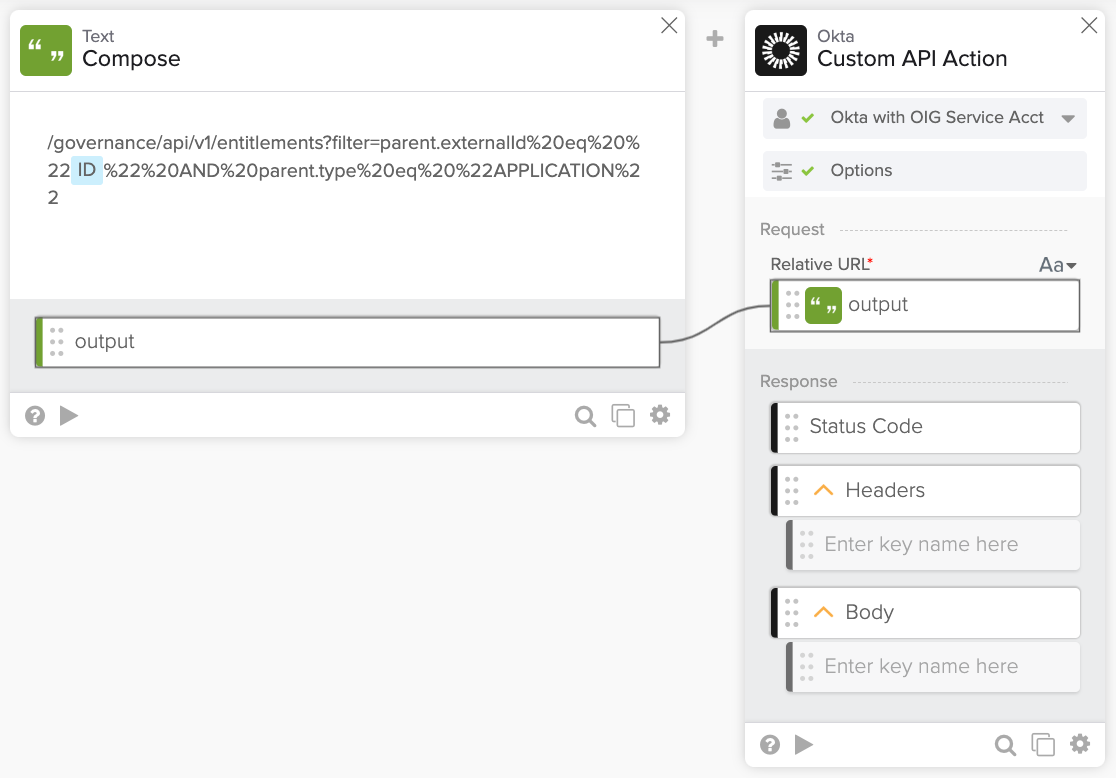This screenshot has width=1116, height=778.
Task: Click the ID pill in Compose text
Action: click(87, 170)
